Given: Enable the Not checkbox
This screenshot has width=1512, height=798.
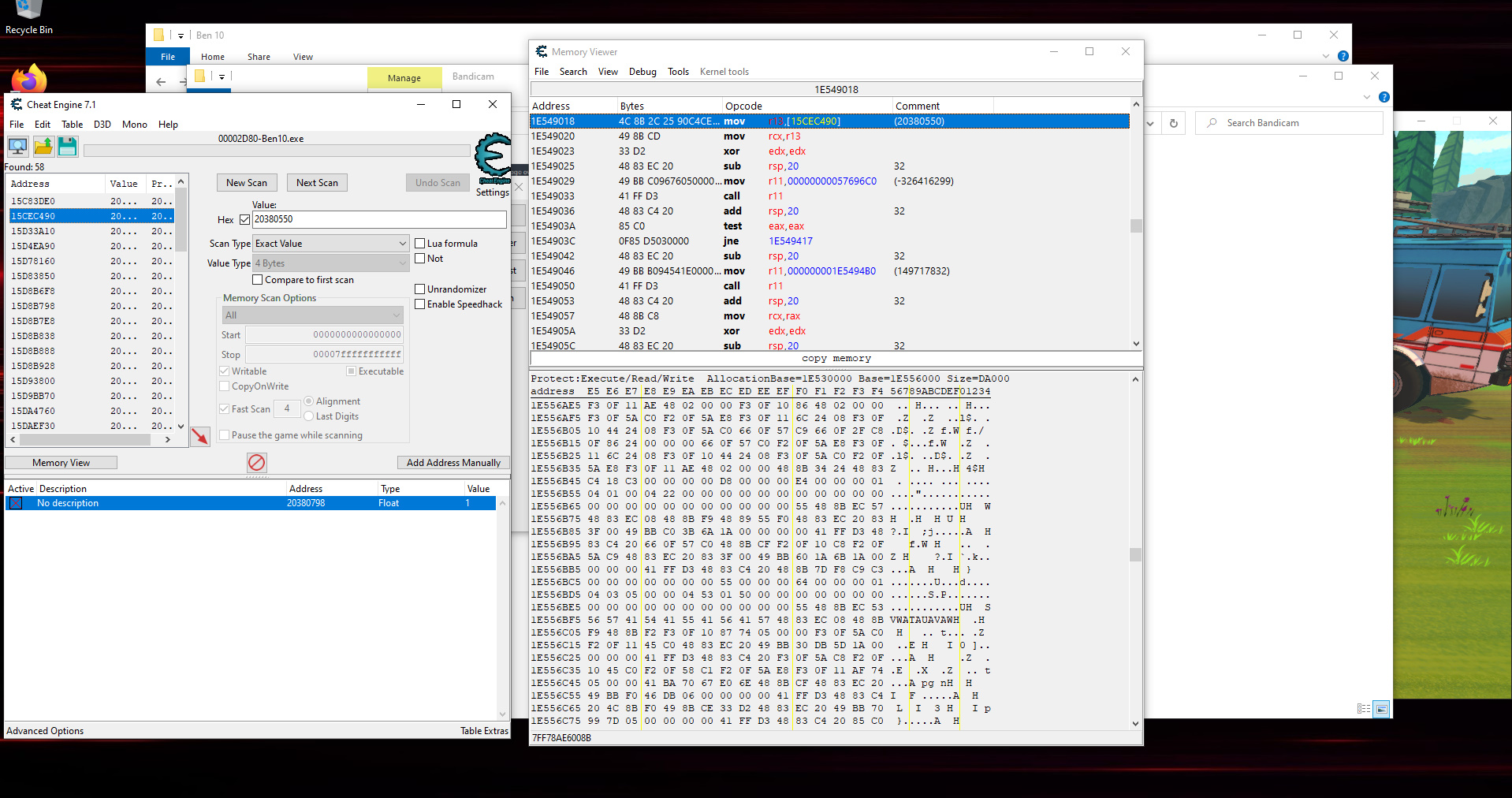Looking at the screenshot, I should tap(420, 259).
